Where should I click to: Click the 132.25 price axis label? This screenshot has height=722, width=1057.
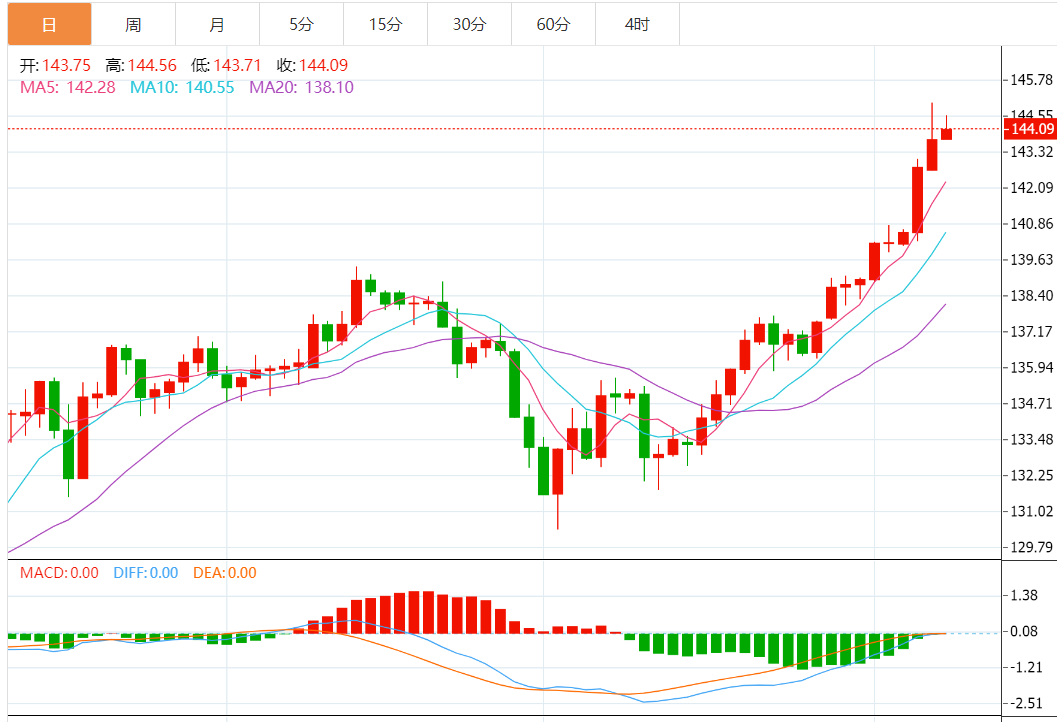[1031, 475]
